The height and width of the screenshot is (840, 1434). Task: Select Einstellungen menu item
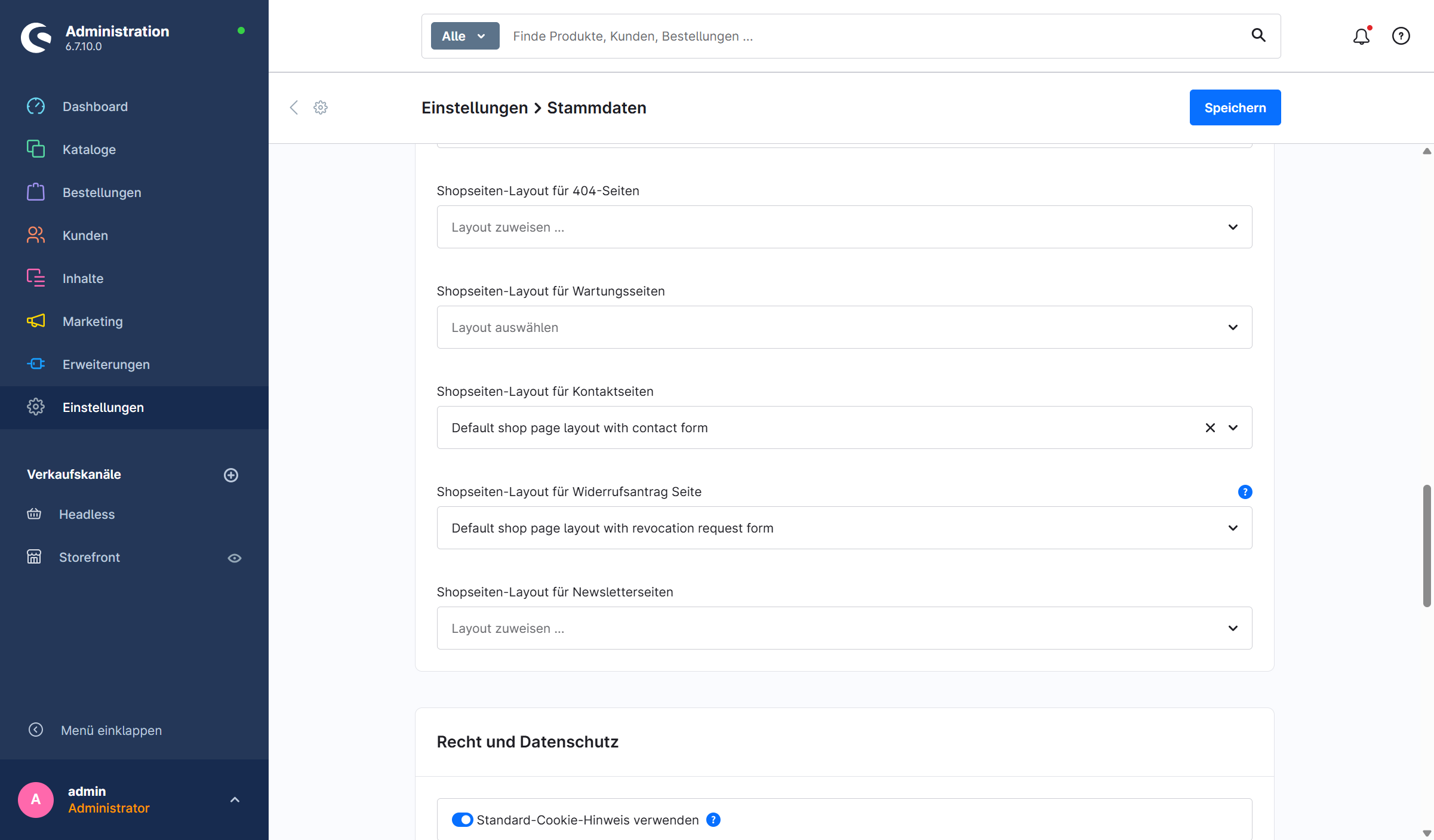pyautogui.click(x=134, y=407)
